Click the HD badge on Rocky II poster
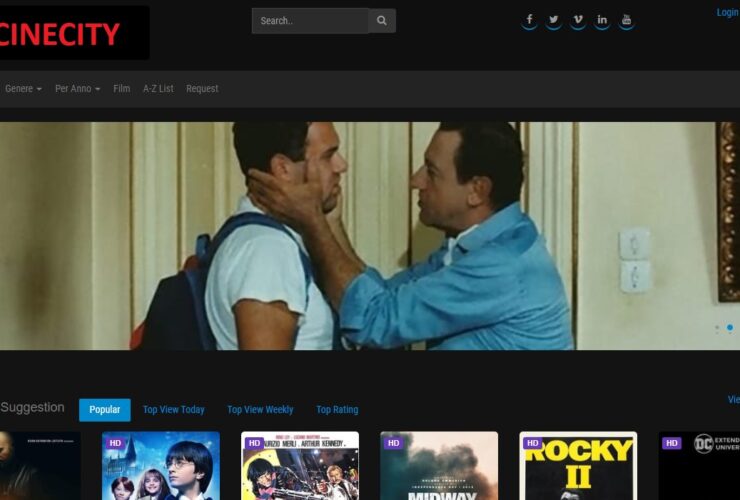This screenshot has width=740, height=500. [x=532, y=443]
